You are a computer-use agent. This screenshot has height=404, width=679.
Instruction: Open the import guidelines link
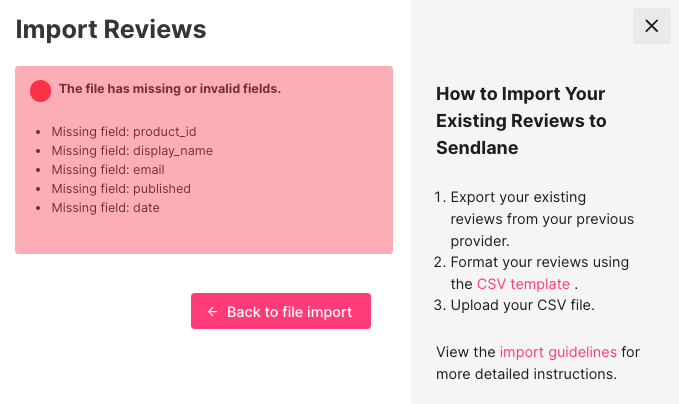pos(558,352)
